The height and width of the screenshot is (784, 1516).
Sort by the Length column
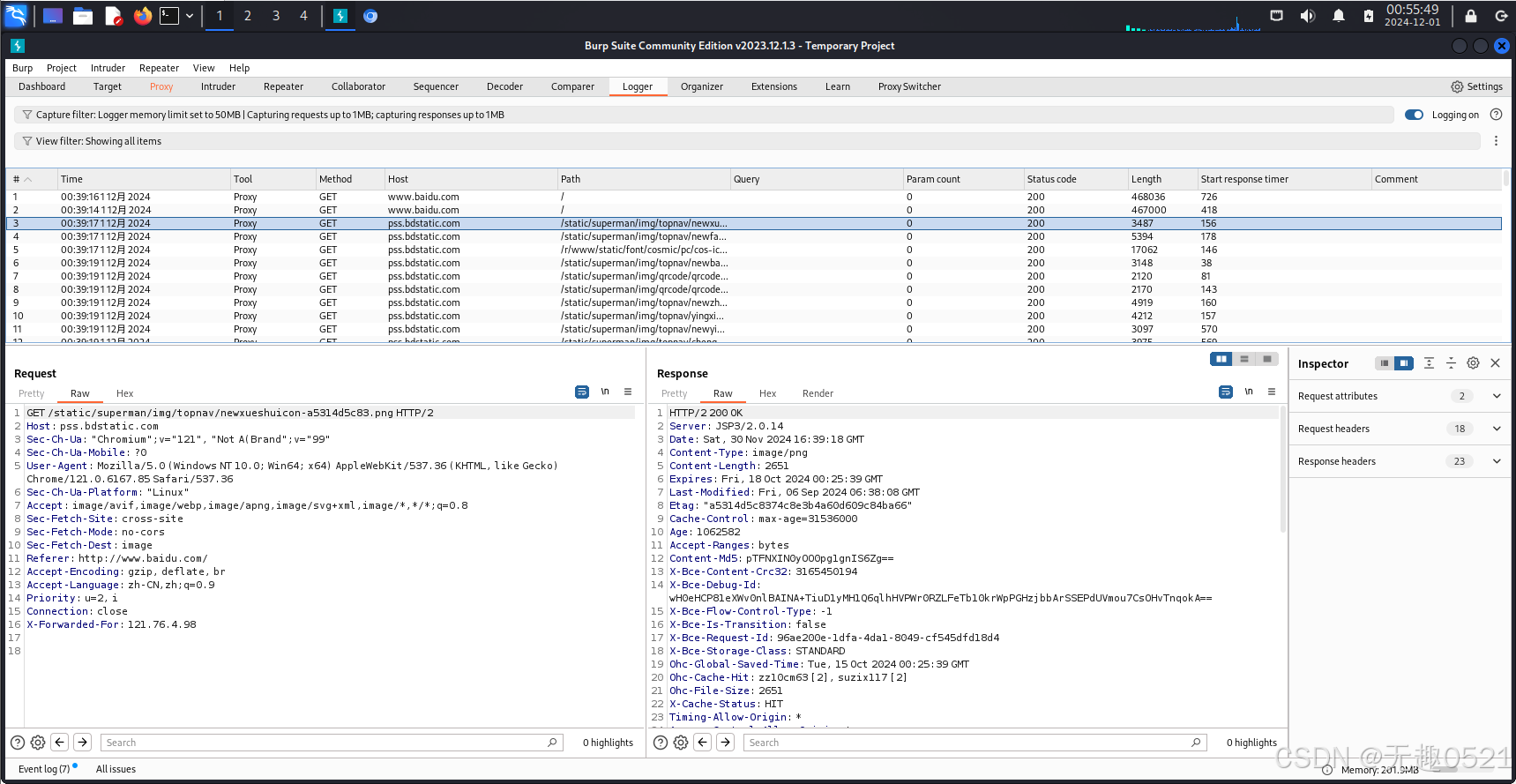pos(1161,179)
